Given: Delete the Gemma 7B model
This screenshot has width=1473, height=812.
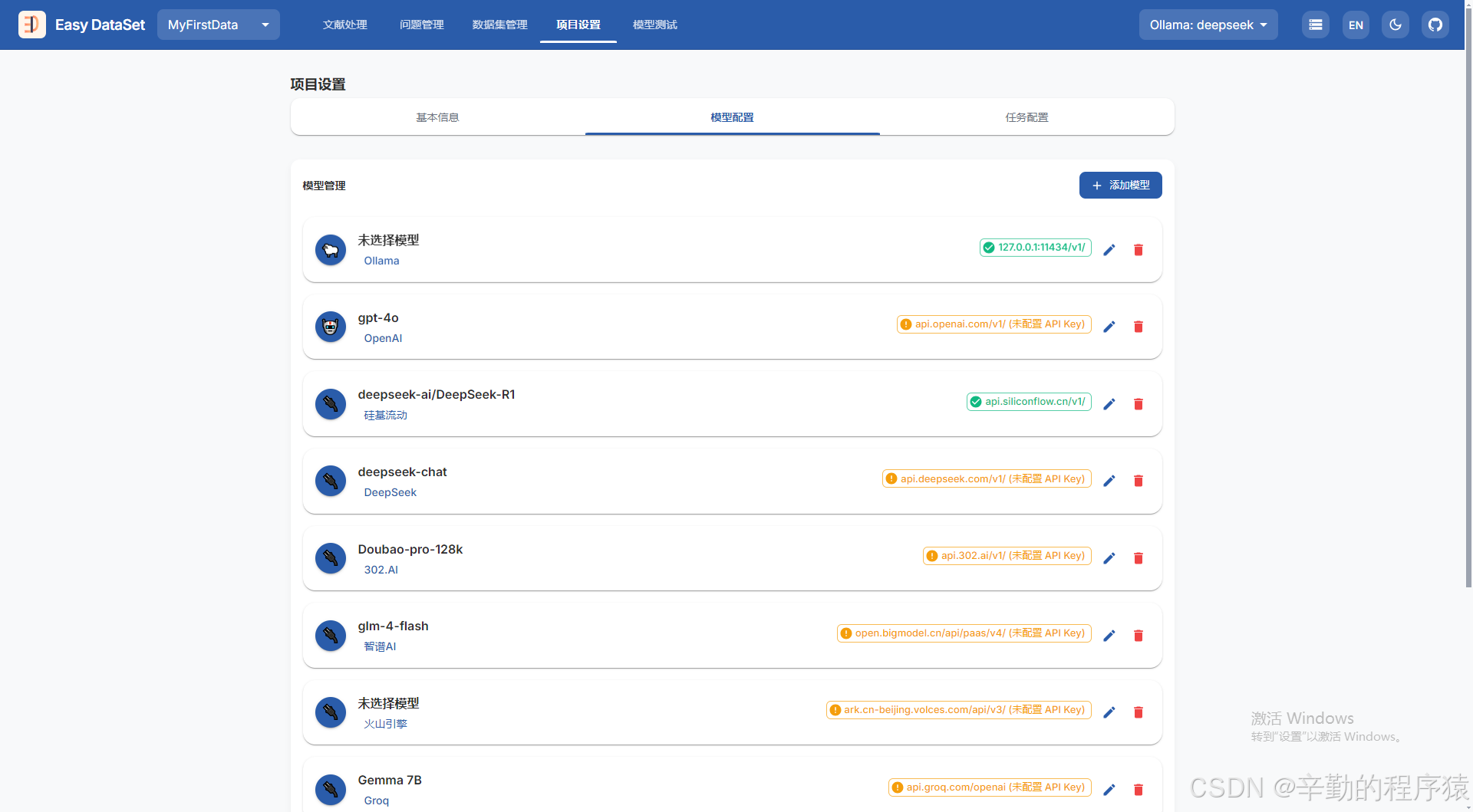Looking at the screenshot, I should (1139, 790).
